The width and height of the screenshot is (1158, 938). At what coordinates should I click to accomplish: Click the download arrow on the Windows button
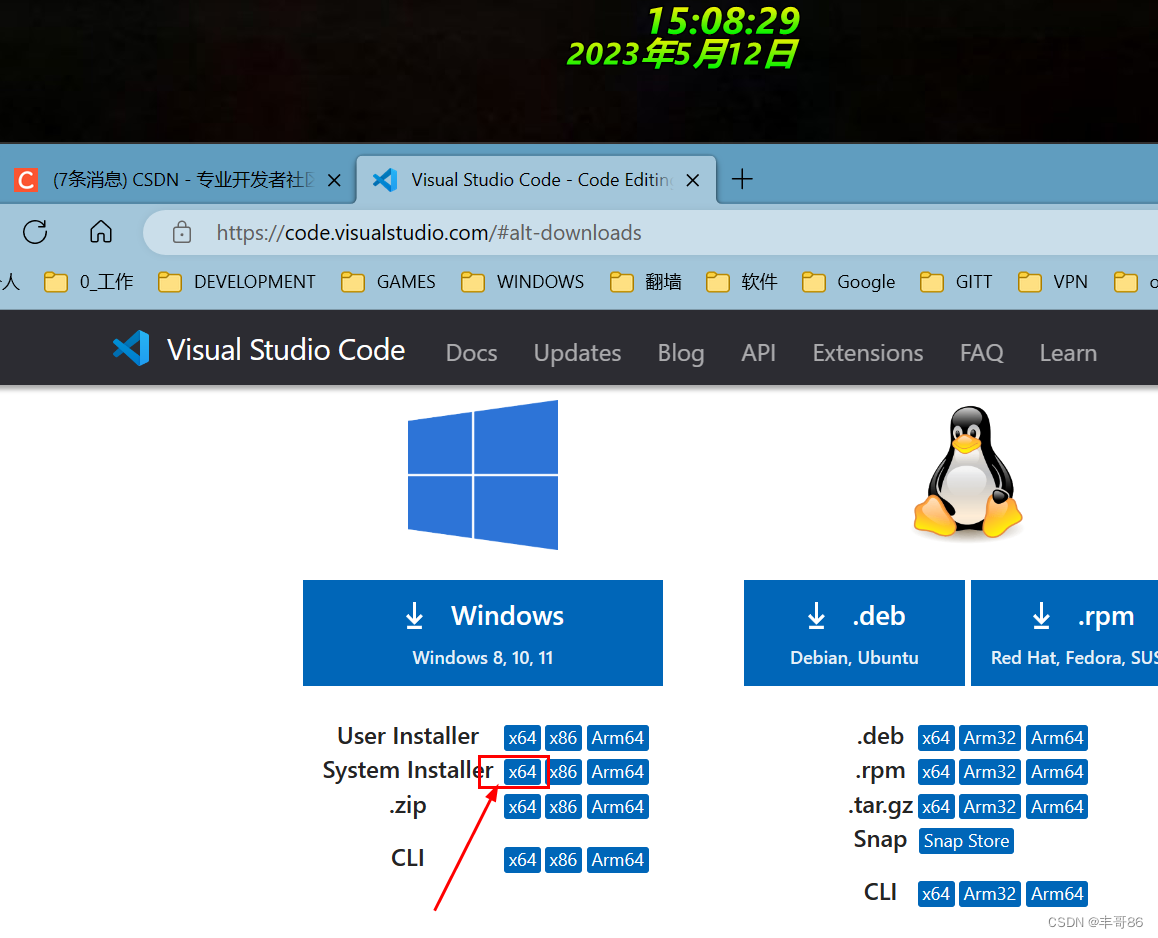[x=415, y=616]
